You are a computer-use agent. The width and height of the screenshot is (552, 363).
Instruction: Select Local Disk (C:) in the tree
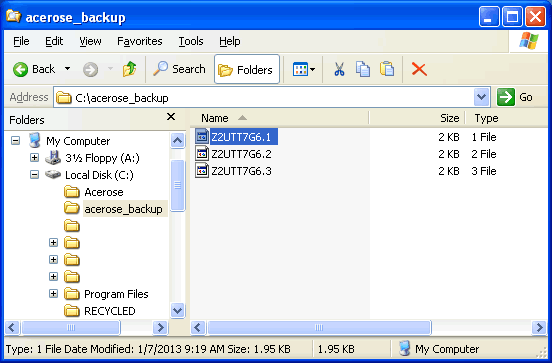click(x=99, y=175)
